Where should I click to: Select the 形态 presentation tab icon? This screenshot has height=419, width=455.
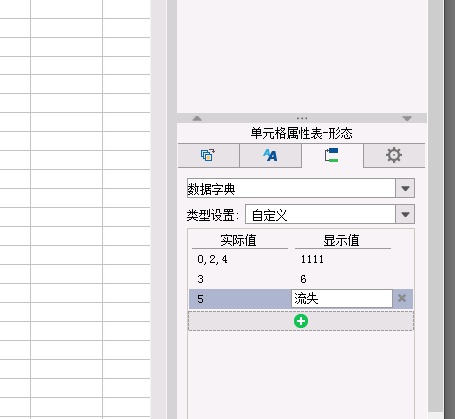point(332,155)
